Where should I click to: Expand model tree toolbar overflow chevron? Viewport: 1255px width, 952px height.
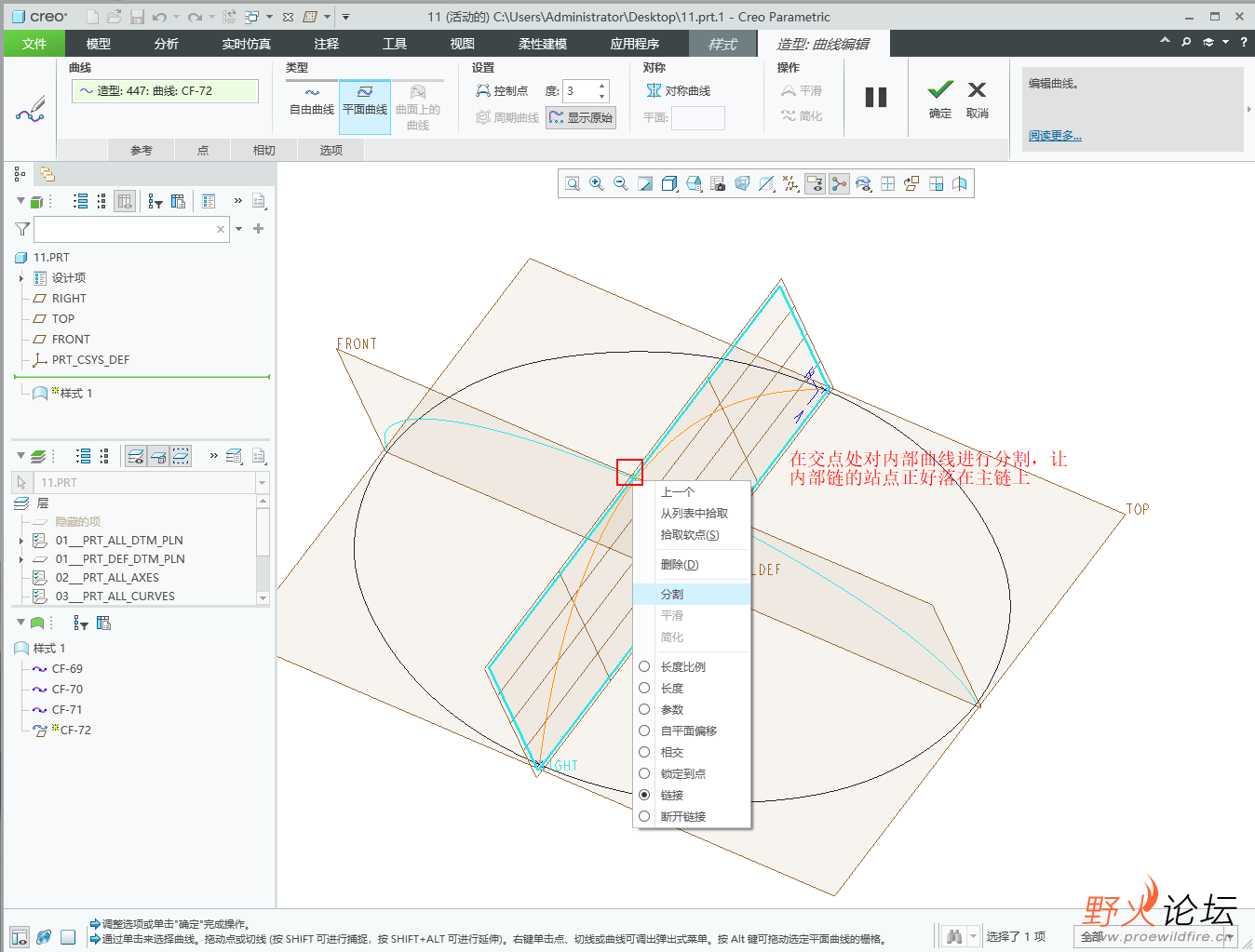tap(237, 201)
